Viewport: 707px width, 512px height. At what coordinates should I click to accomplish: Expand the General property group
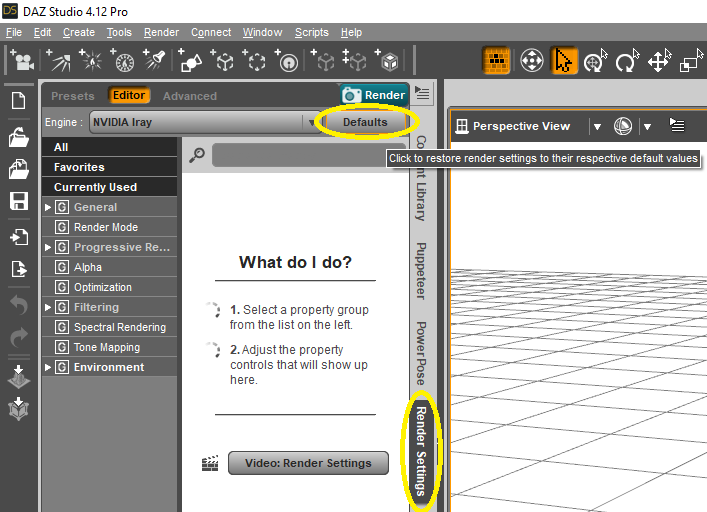tap(48, 207)
